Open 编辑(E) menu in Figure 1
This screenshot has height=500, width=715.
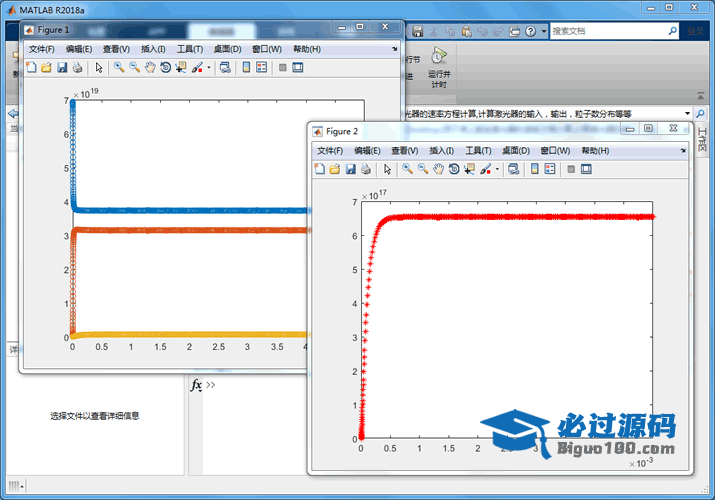(79, 49)
